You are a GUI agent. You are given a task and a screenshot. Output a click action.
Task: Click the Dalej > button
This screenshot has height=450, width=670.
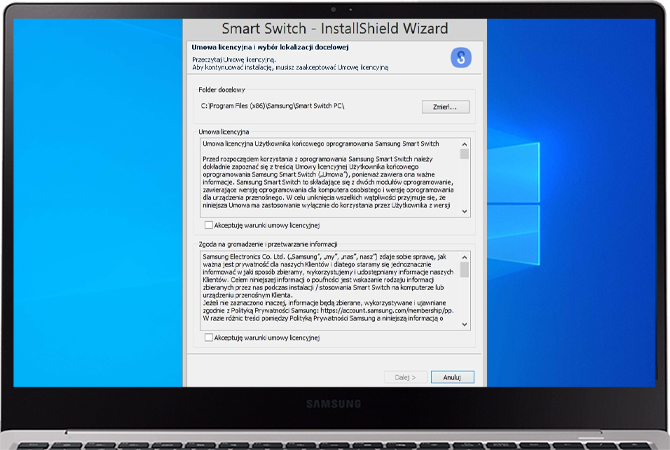405,377
